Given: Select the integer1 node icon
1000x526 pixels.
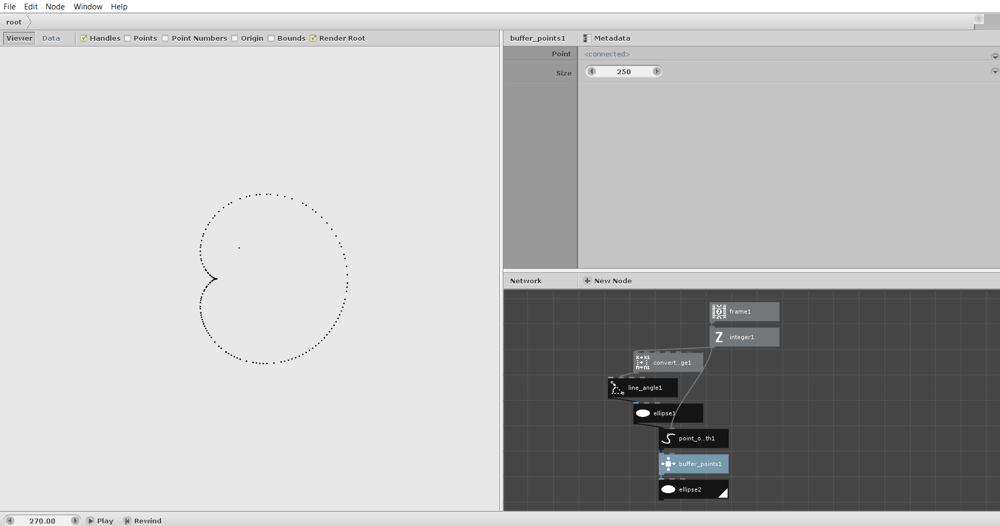Looking at the screenshot, I should [719, 337].
